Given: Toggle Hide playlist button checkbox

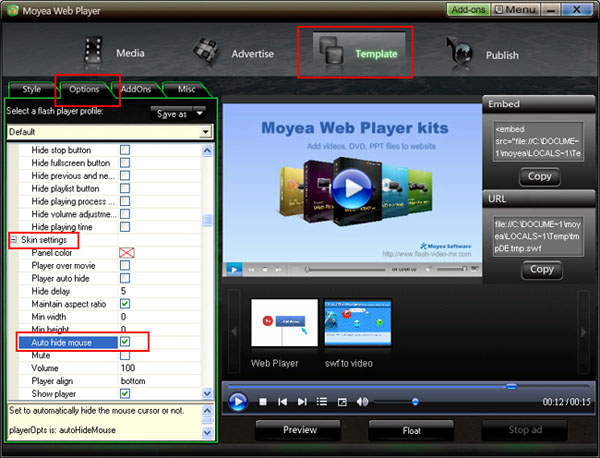Looking at the screenshot, I should [125, 188].
